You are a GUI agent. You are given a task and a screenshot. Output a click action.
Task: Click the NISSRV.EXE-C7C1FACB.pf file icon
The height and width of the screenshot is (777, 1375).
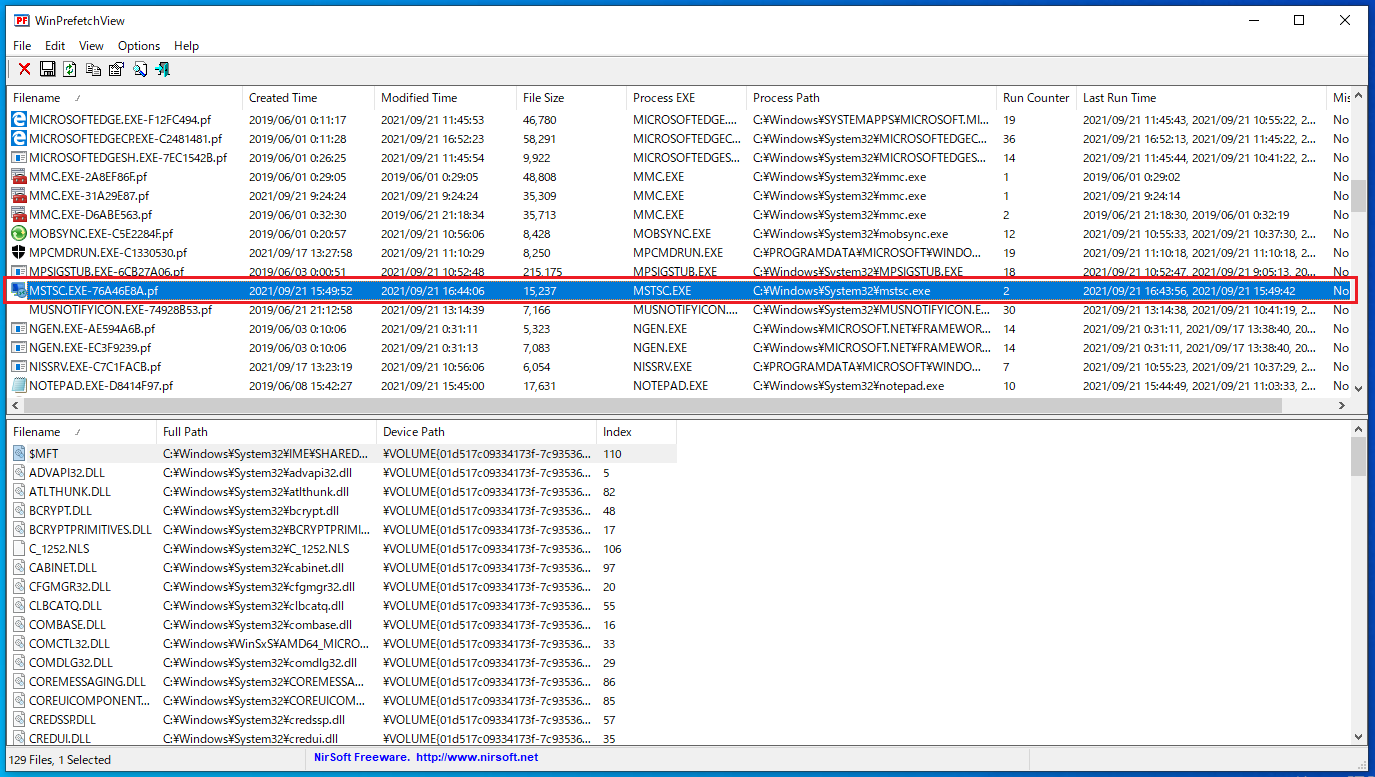[x=18, y=367]
